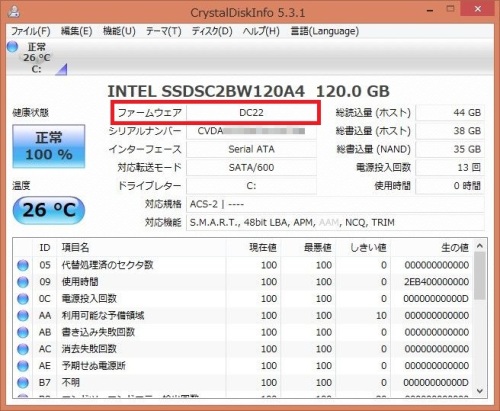Click the しきい値 column header
The image size is (500, 411).
pyautogui.click(x=363, y=248)
